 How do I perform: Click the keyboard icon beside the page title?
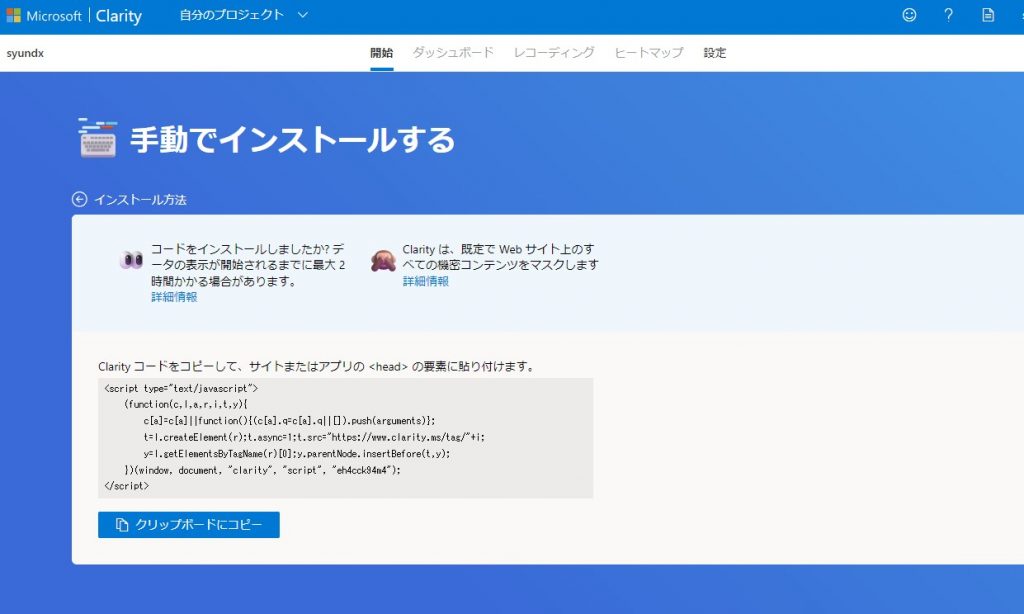(98, 138)
